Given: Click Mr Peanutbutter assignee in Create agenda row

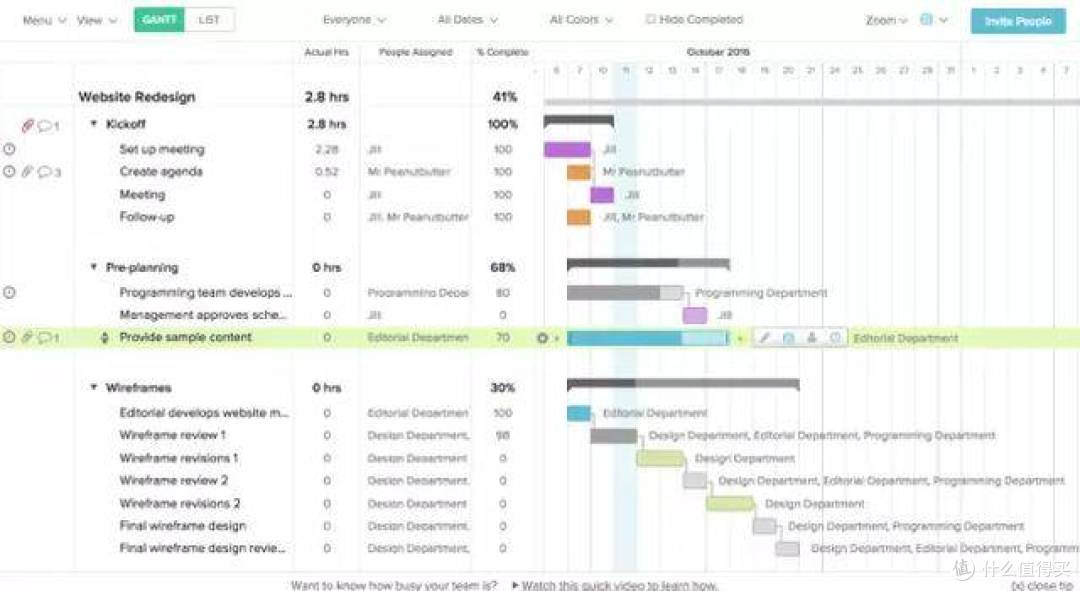Looking at the screenshot, I should point(409,172).
